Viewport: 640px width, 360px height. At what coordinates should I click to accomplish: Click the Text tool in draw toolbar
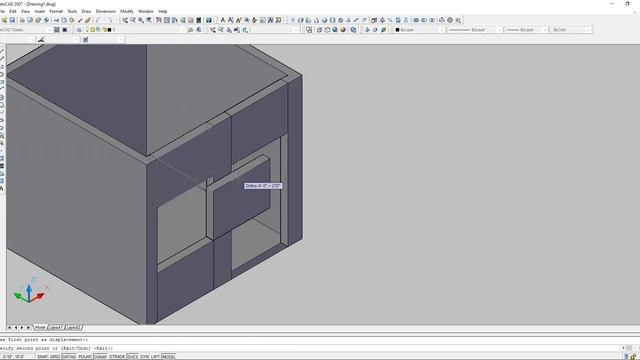(2, 189)
